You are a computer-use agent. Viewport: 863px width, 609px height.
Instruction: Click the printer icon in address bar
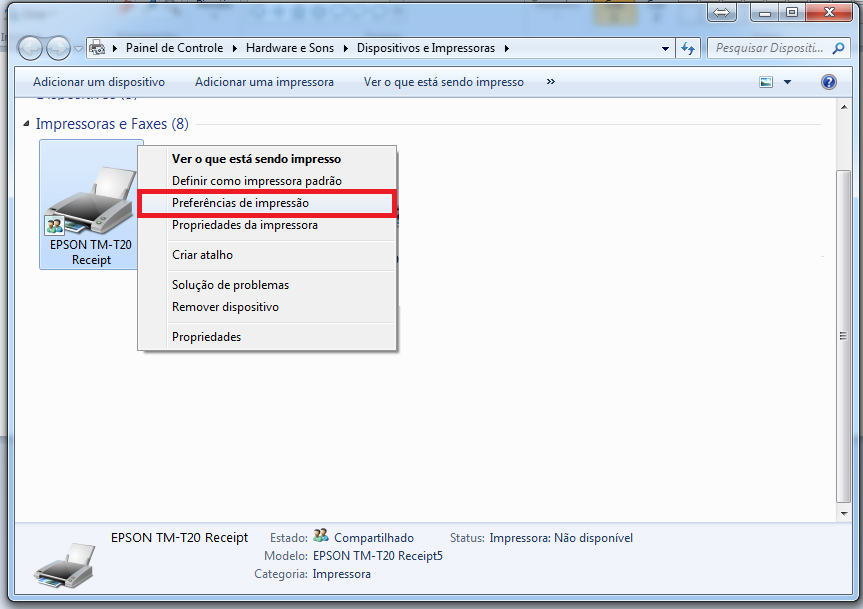point(98,48)
